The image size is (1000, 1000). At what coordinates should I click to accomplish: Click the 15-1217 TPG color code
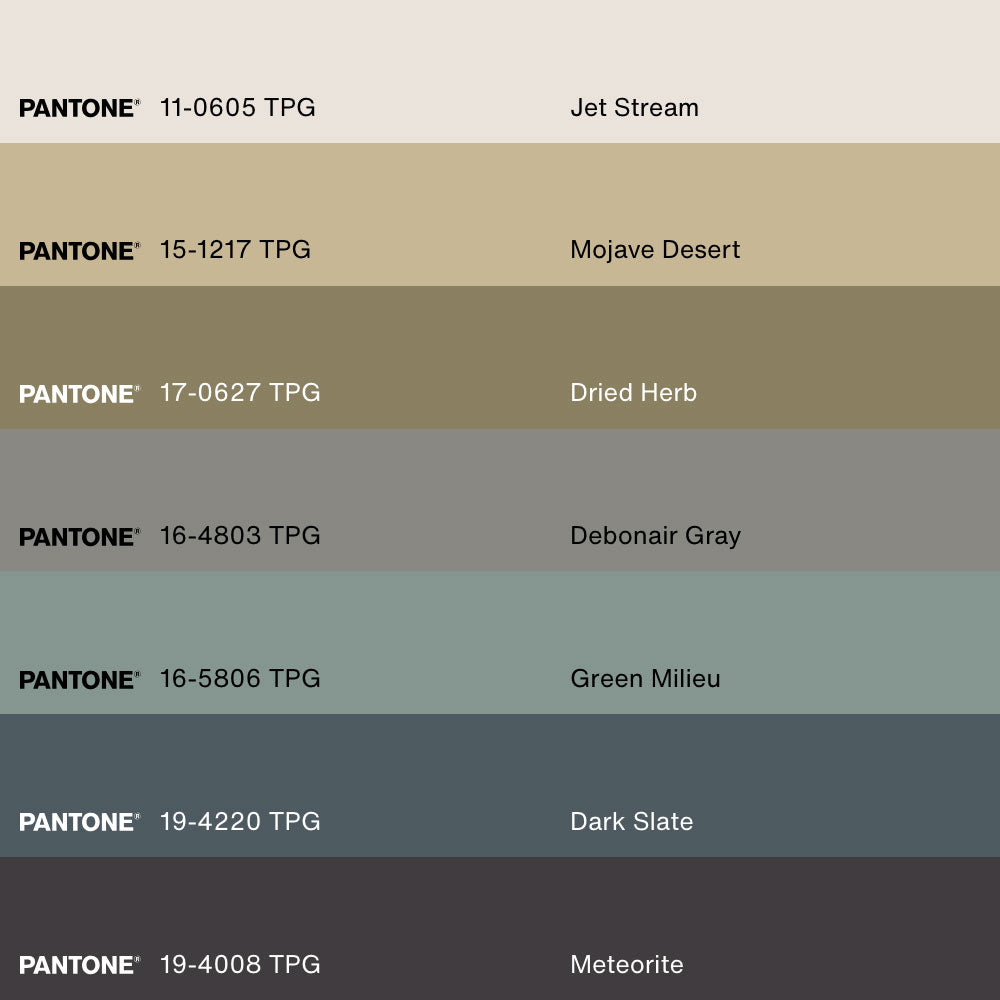(235, 250)
